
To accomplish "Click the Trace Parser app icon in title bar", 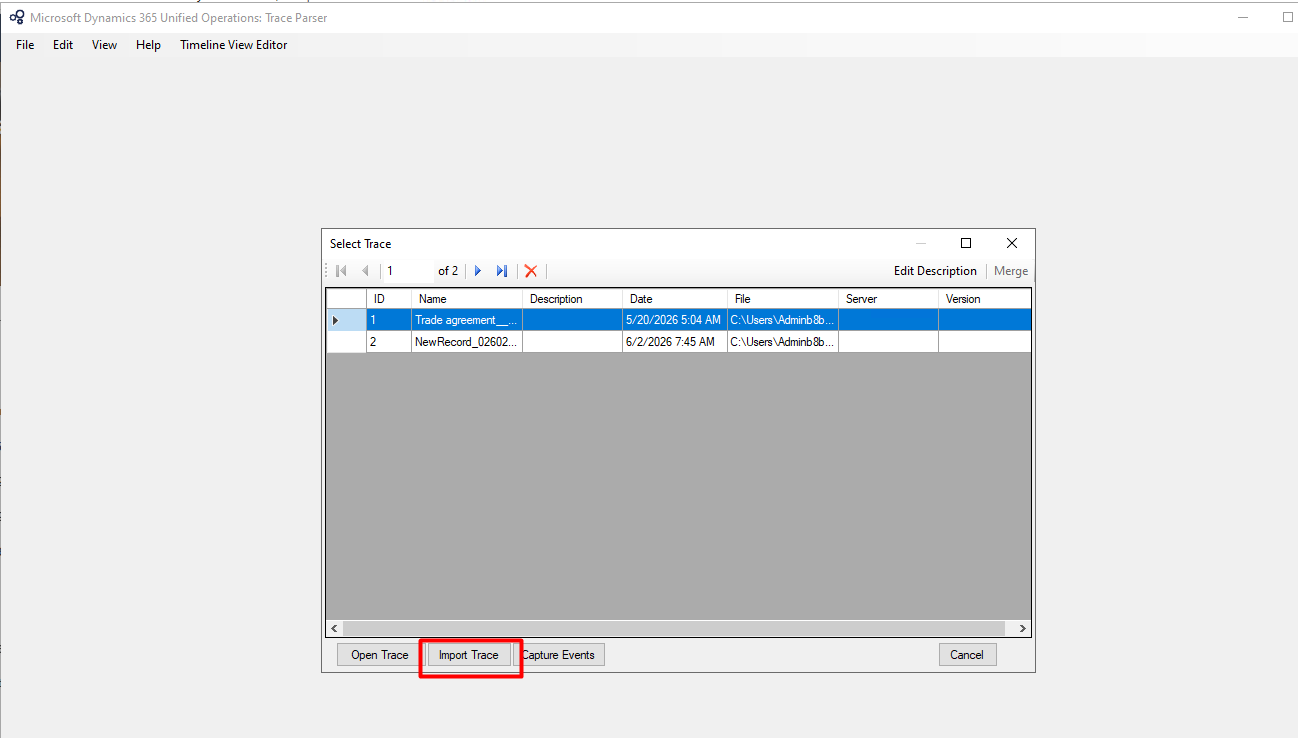I will (x=16, y=17).
